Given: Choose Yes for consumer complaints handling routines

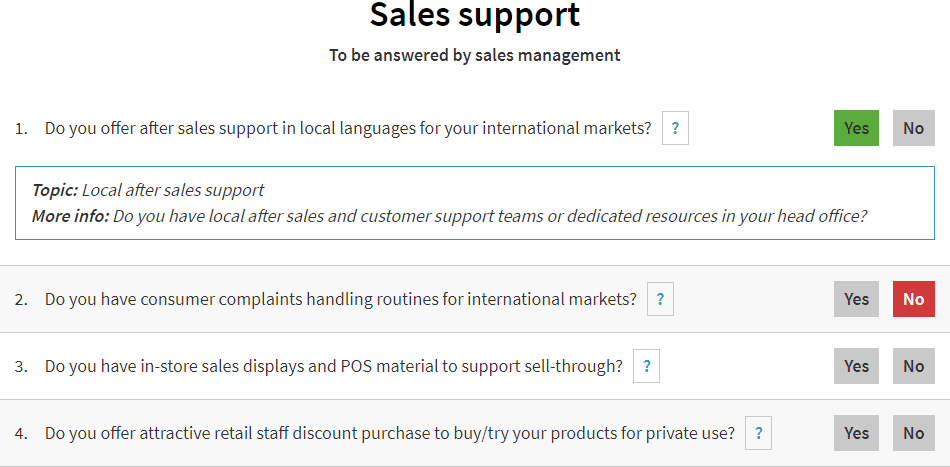Looking at the screenshot, I should click(856, 299).
